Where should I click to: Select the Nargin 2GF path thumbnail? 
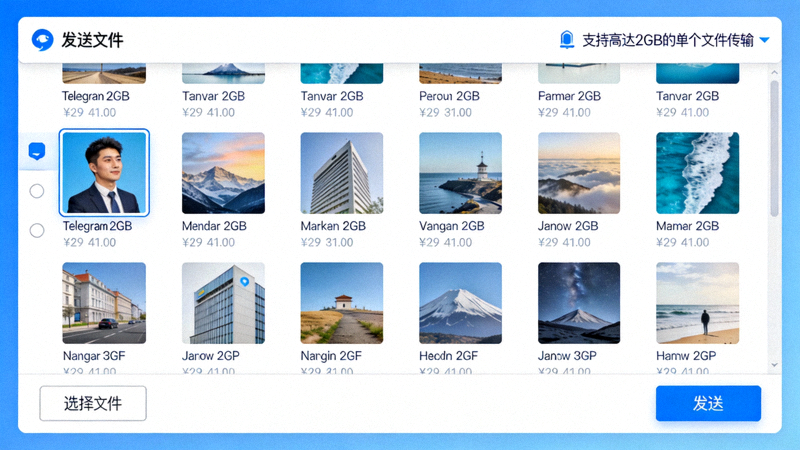pyautogui.click(x=342, y=303)
